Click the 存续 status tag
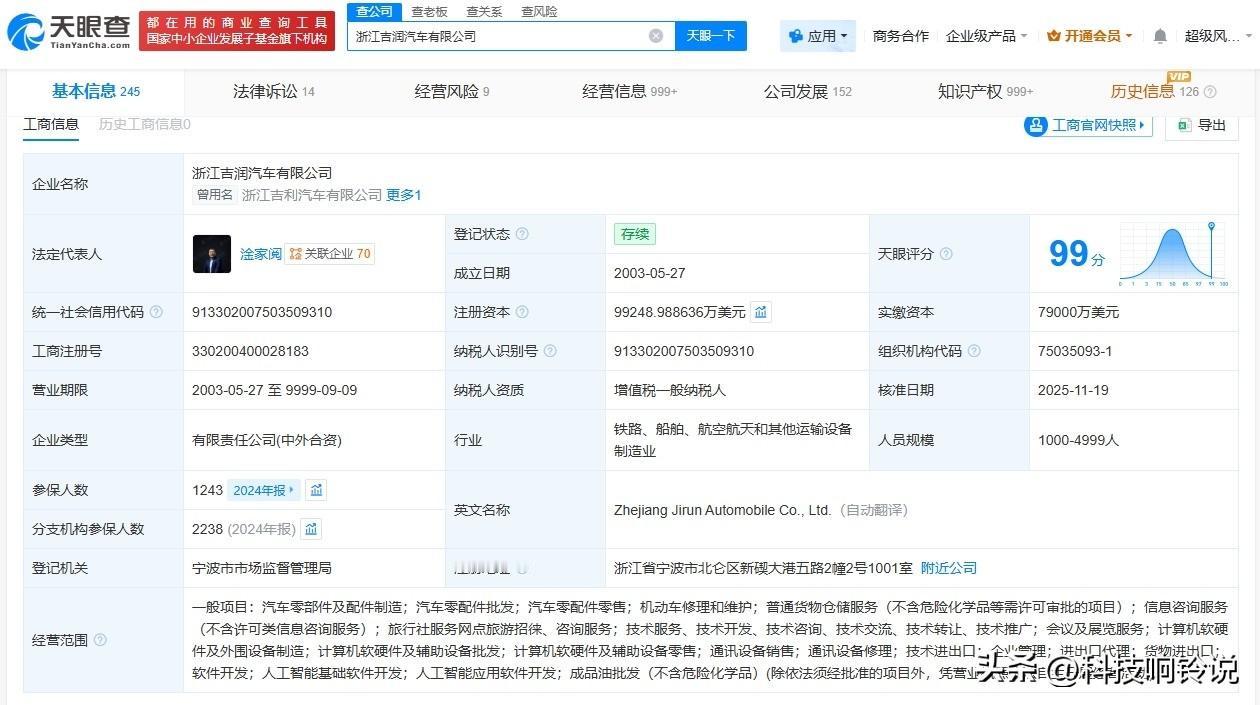1260x705 pixels. coord(635,234)
